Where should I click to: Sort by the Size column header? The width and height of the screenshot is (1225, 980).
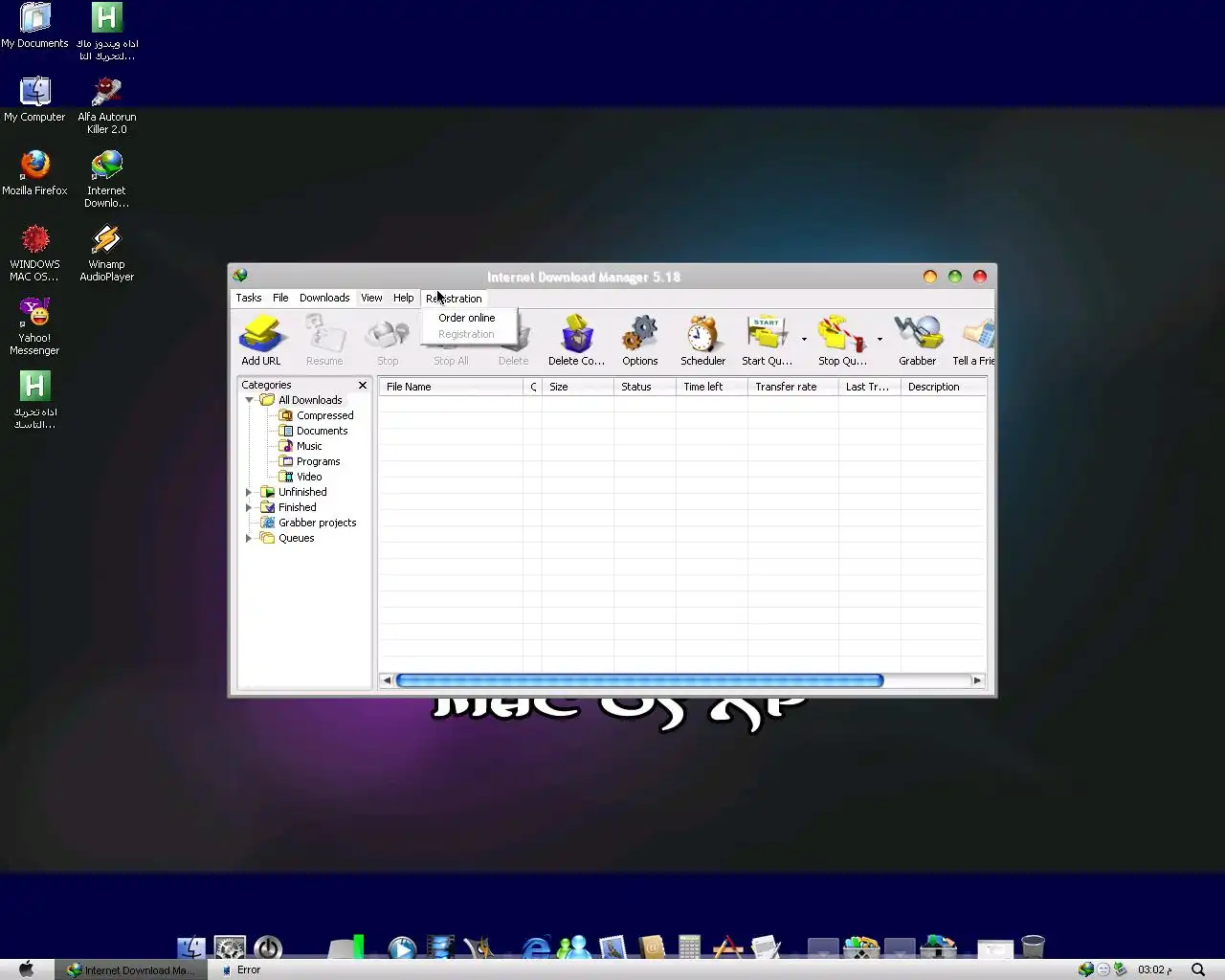click(578, 387)
